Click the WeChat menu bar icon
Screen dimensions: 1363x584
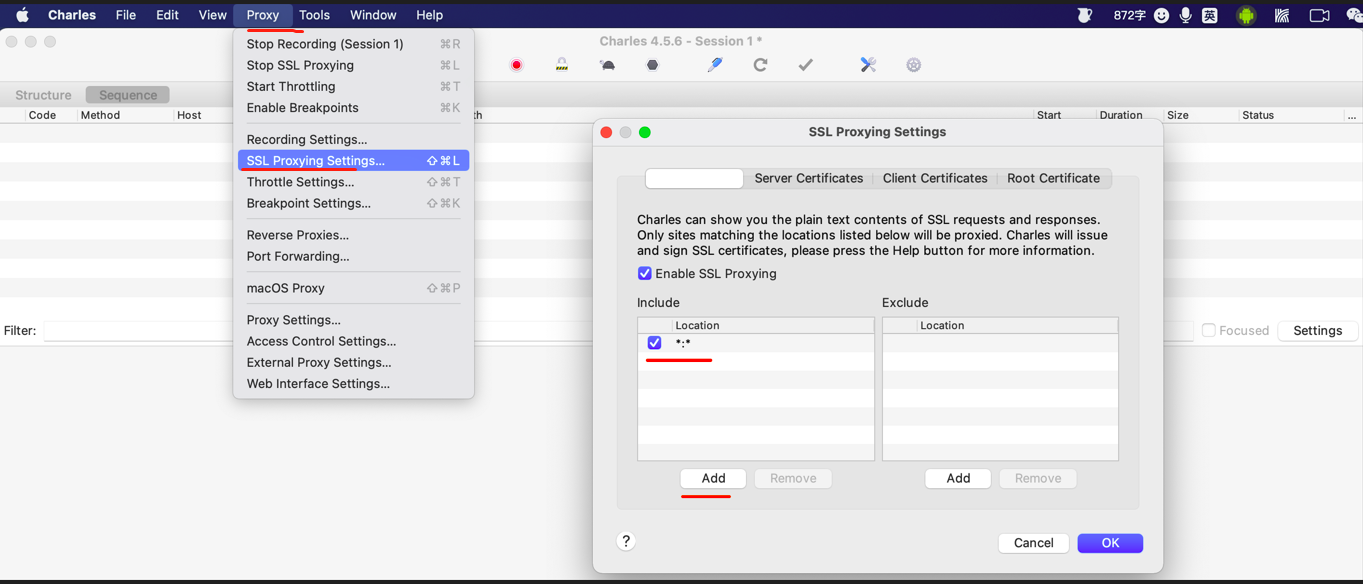(x=1353, y=15)
